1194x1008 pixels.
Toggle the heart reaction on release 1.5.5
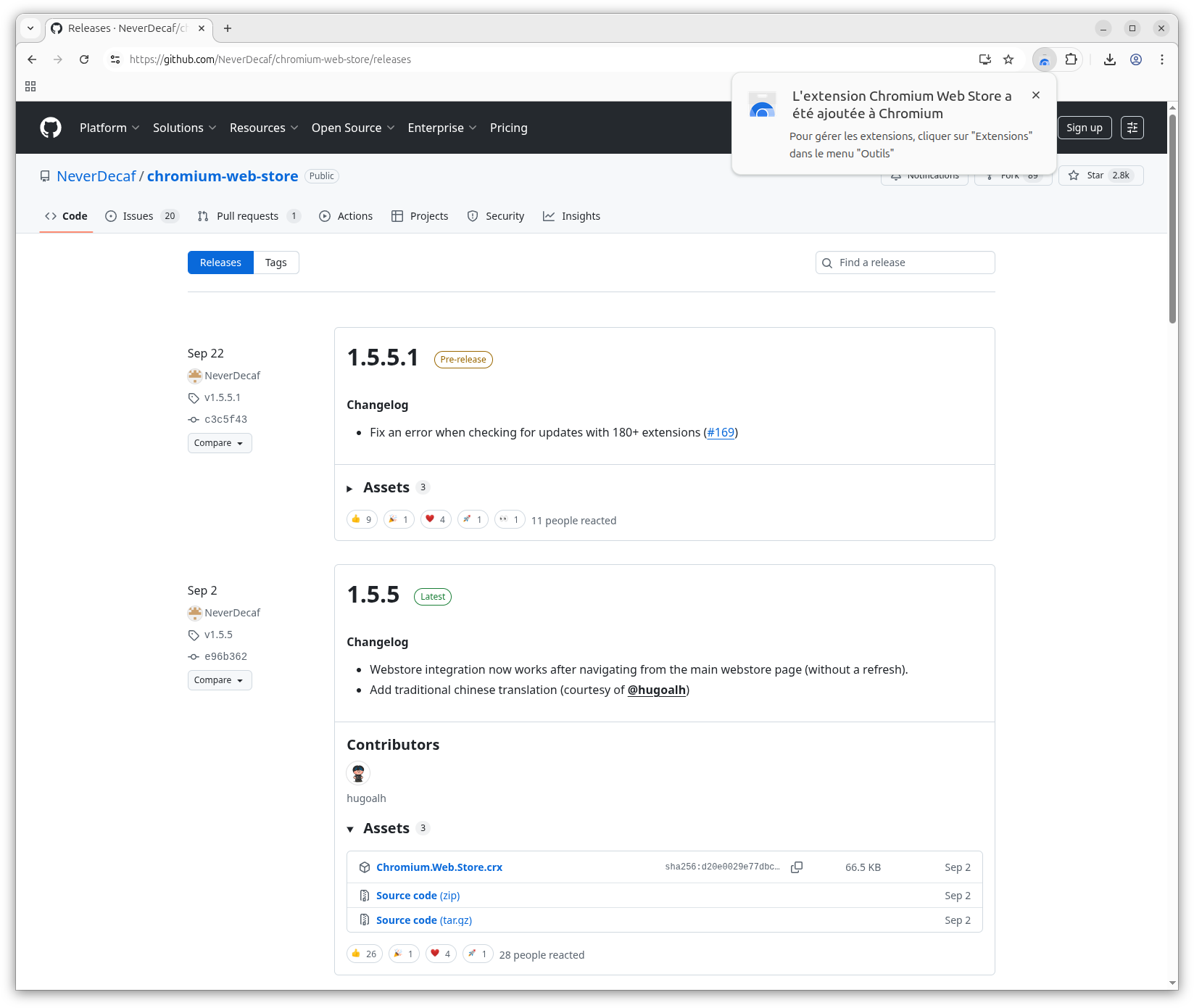coord(440,954)
